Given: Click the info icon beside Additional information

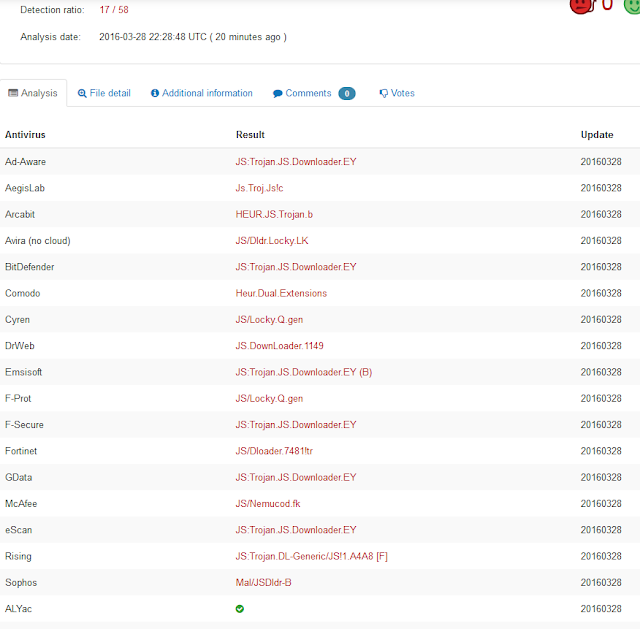Looking at the screenshot, I should (155, 93).
